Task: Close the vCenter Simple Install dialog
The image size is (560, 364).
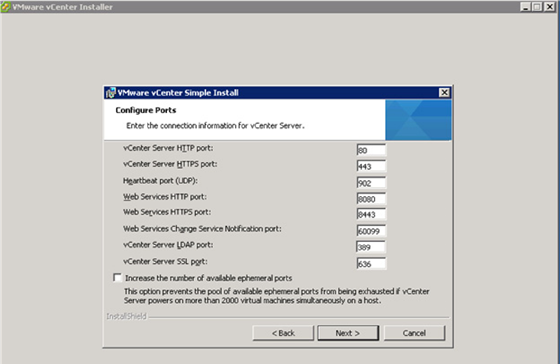Action: [444, 93]
